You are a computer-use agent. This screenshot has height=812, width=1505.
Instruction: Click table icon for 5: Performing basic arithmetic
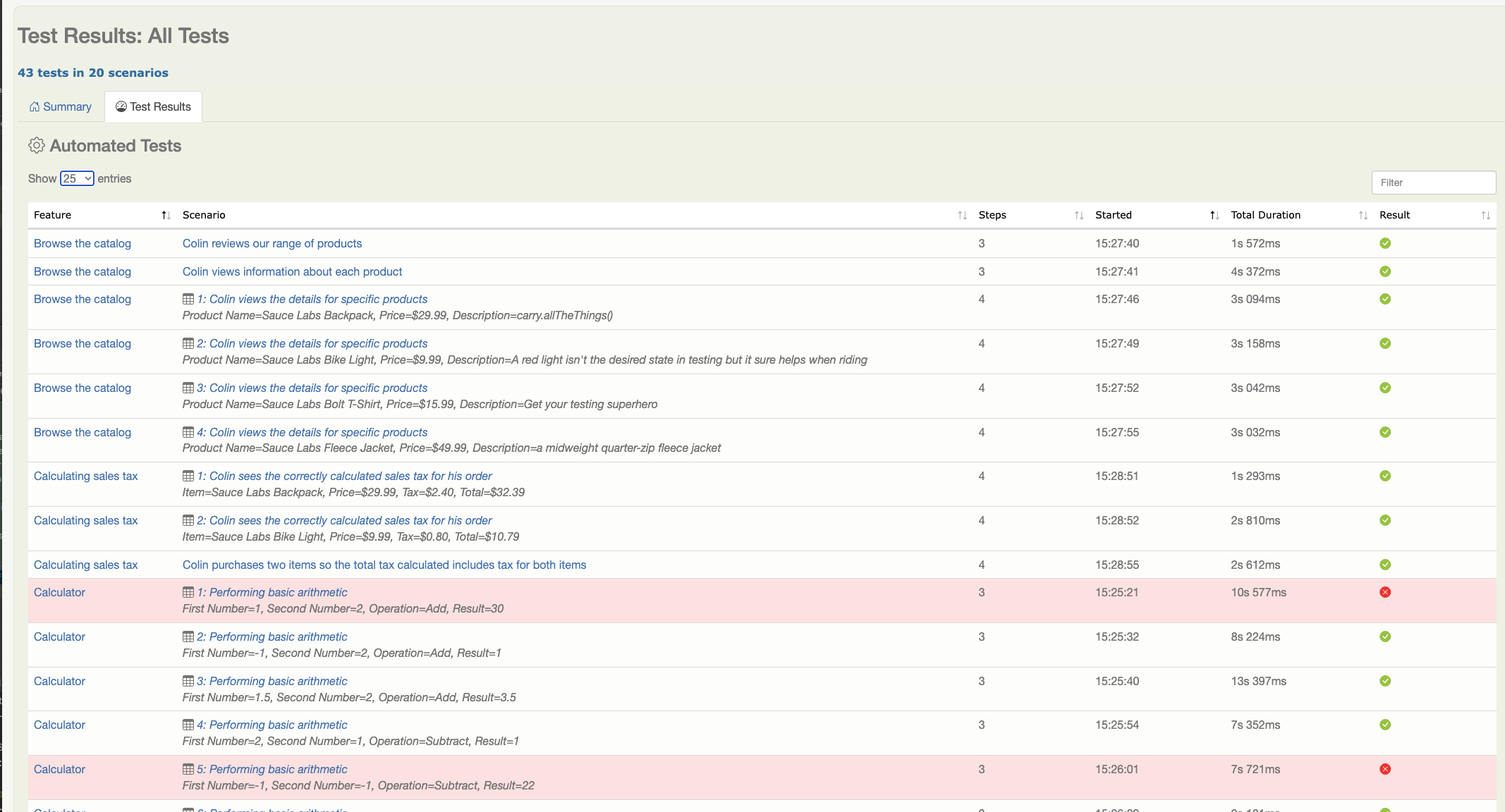[188, 769]
